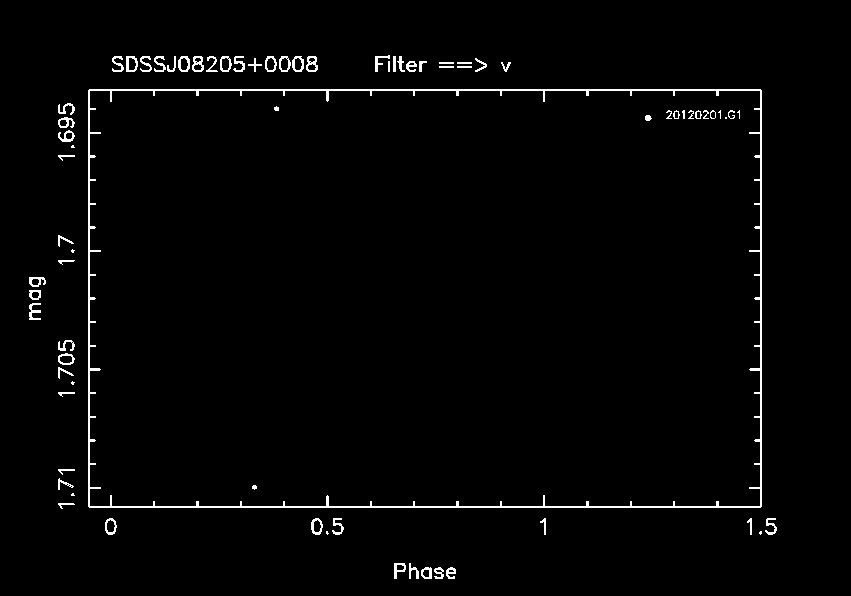Select the data point near mag 1.71
Image resolution: width=851 pixels, height=596 pixels.
pos(254,487)
